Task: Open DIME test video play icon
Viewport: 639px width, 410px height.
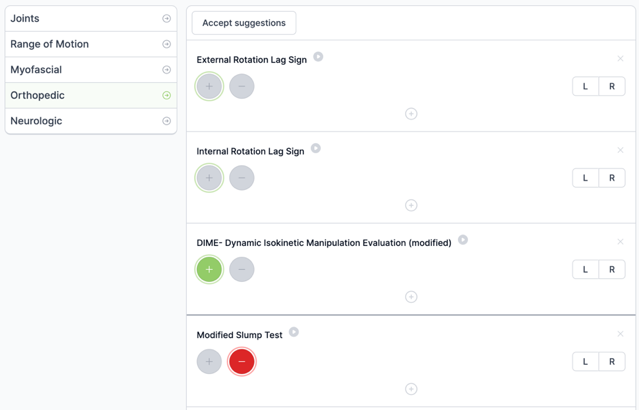Action: pos(463,240)
